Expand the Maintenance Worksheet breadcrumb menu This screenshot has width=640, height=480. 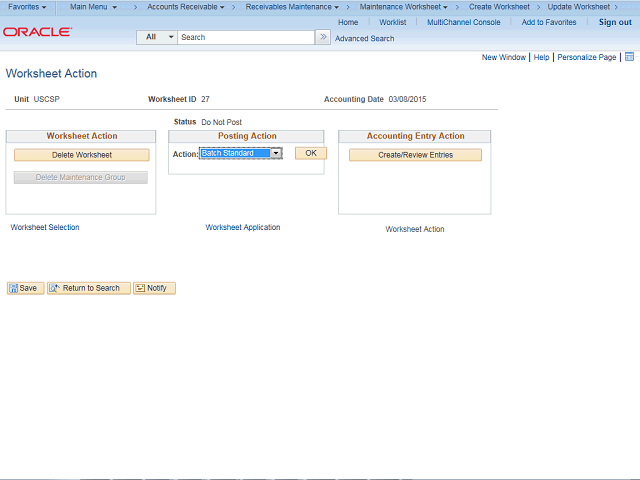pos(403,7)
